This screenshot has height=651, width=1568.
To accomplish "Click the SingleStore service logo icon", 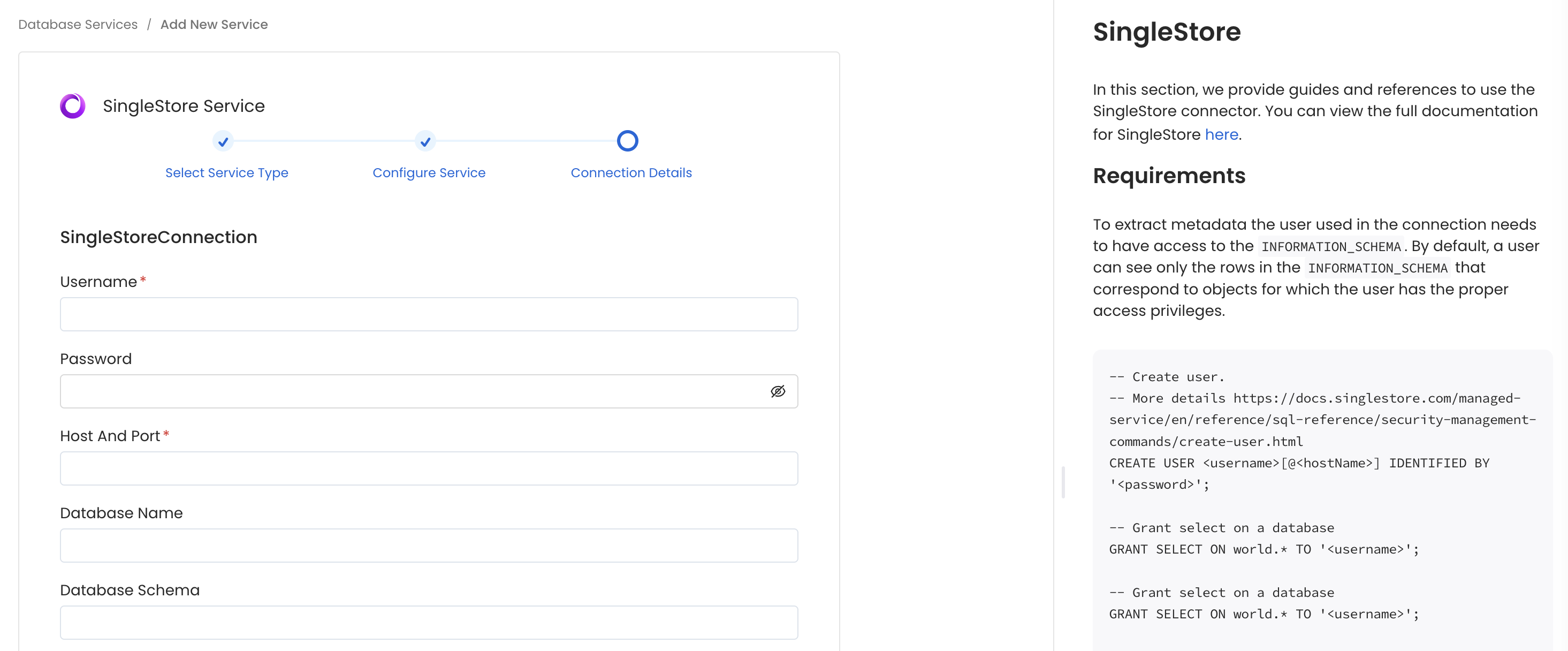I will tap(72, 105).
